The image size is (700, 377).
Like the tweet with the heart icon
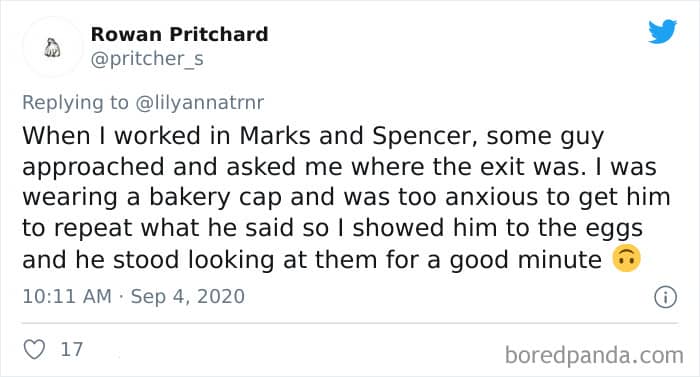(34, 349)
